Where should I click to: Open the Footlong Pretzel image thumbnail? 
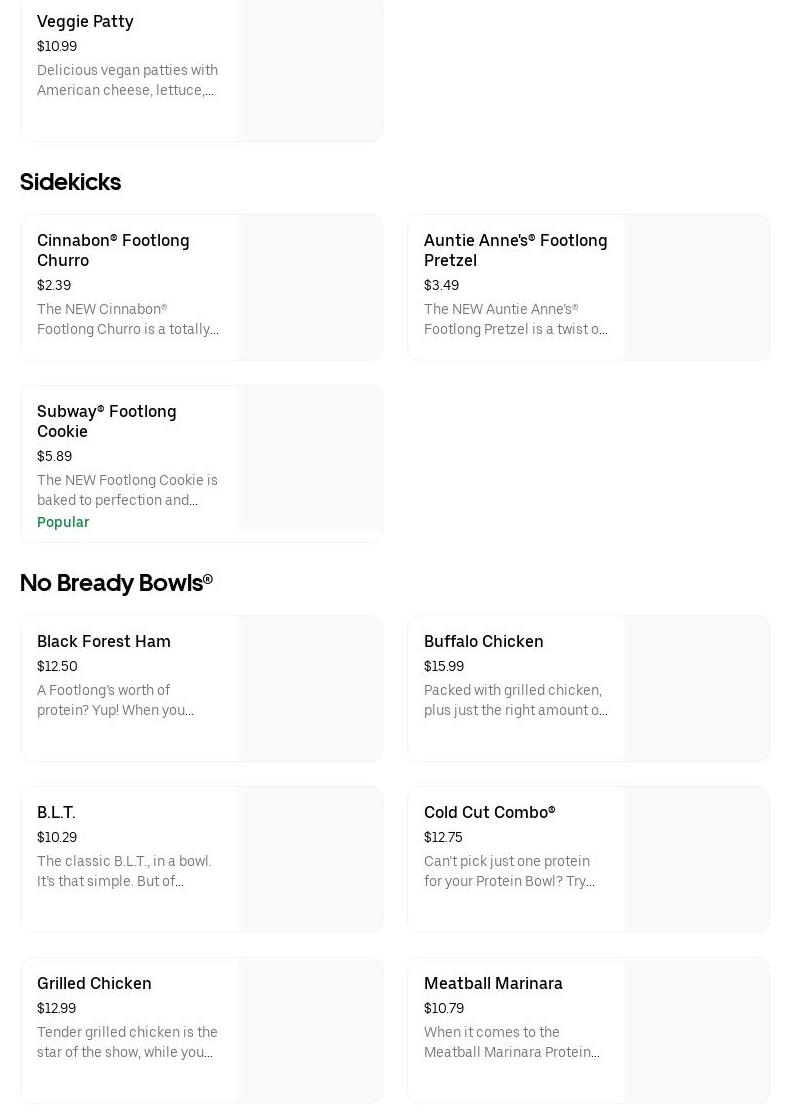click(x=696, y=287)
